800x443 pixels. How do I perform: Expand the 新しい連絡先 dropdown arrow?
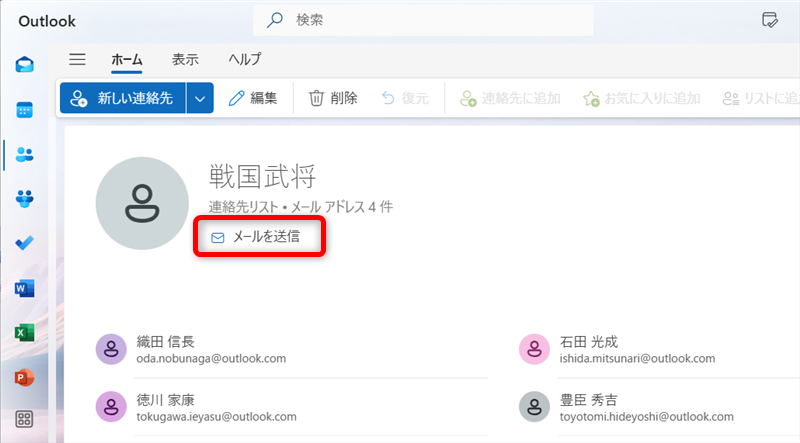(x=201, y=98)
